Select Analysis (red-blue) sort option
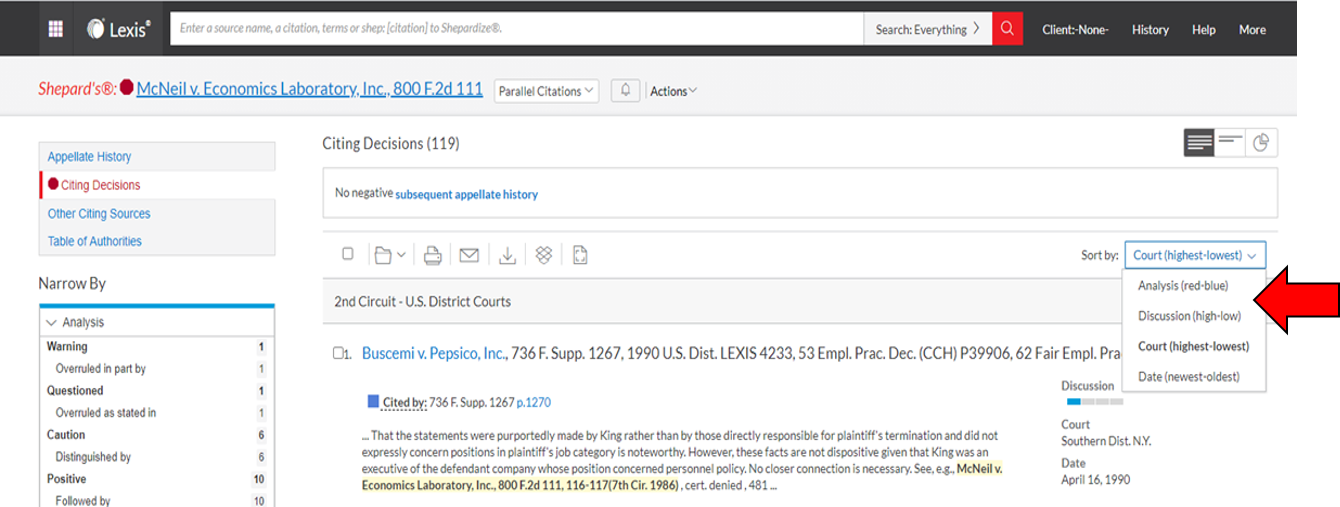1340x507 pixels. (1183, 285)
